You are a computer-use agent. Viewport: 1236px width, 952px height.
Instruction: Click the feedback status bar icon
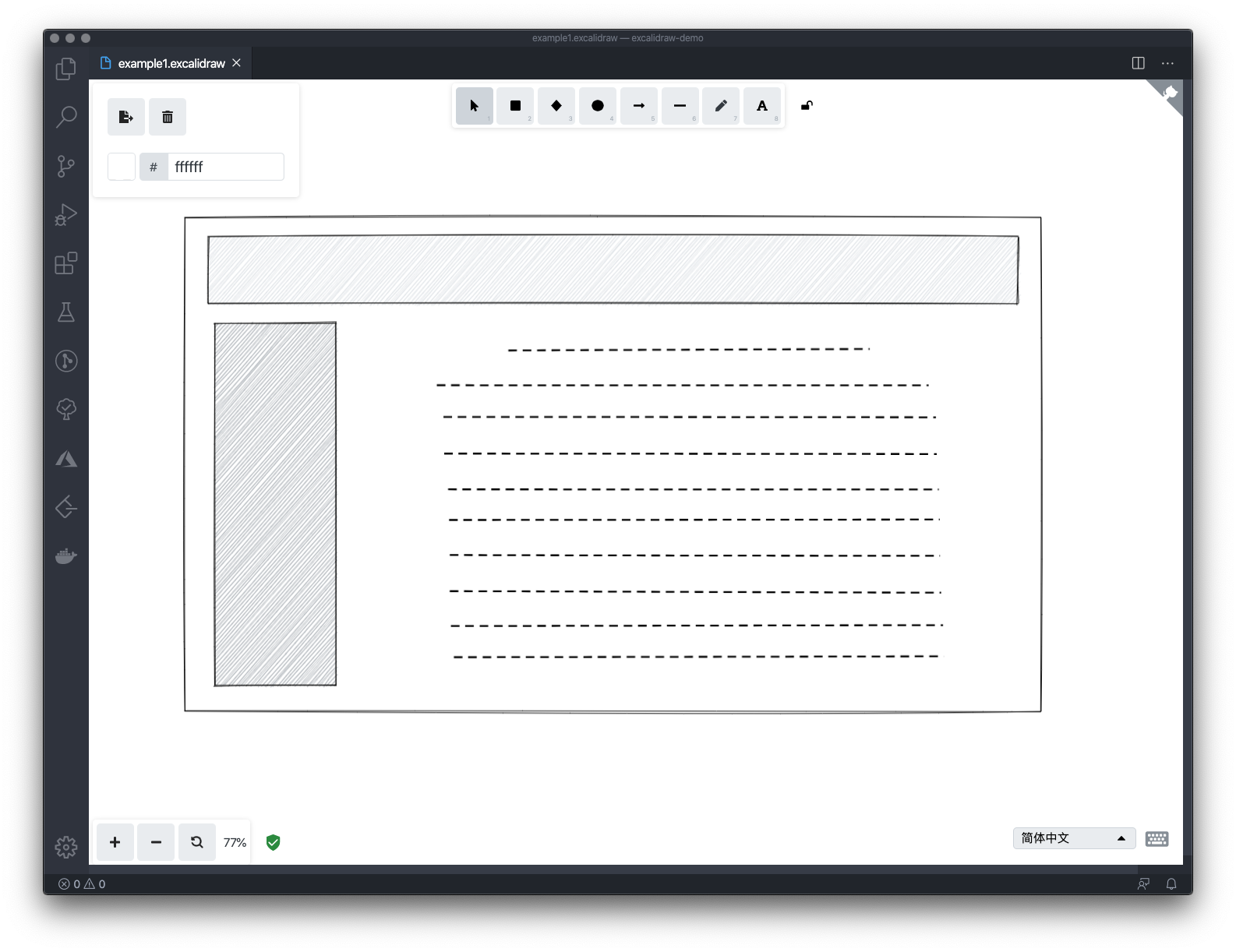(x=1143, y=884)
